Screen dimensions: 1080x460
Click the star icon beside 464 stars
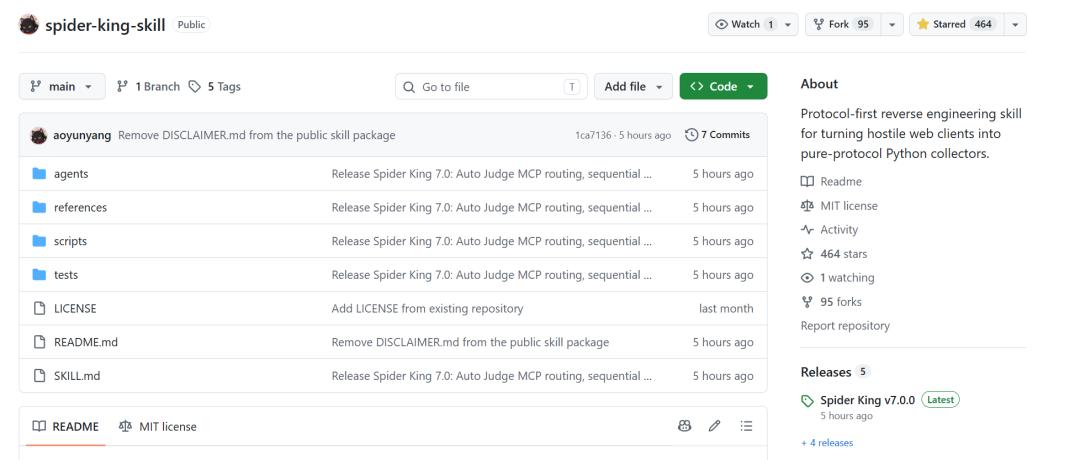coord(807,254)
